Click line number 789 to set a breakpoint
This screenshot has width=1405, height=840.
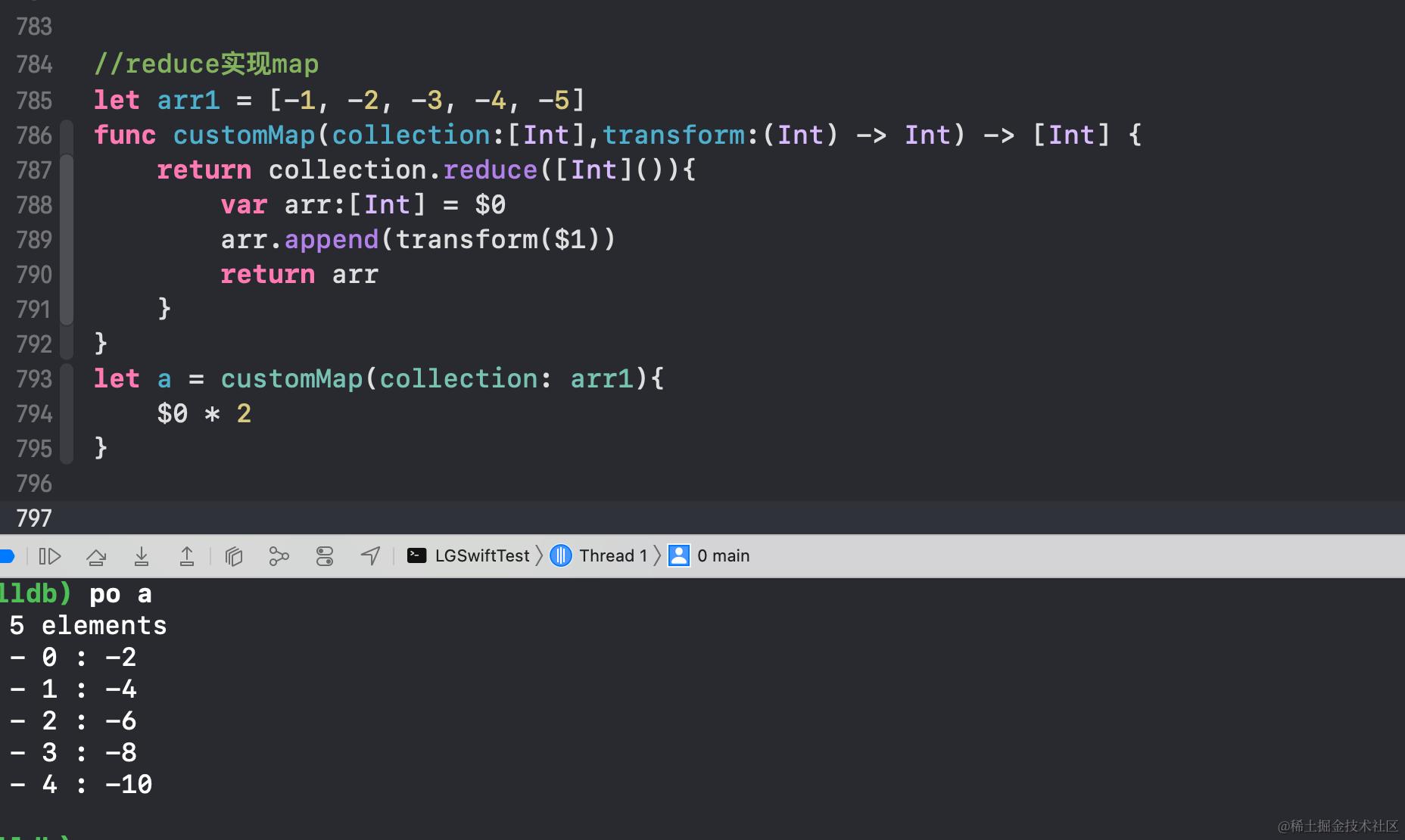(x=34, y=240)
